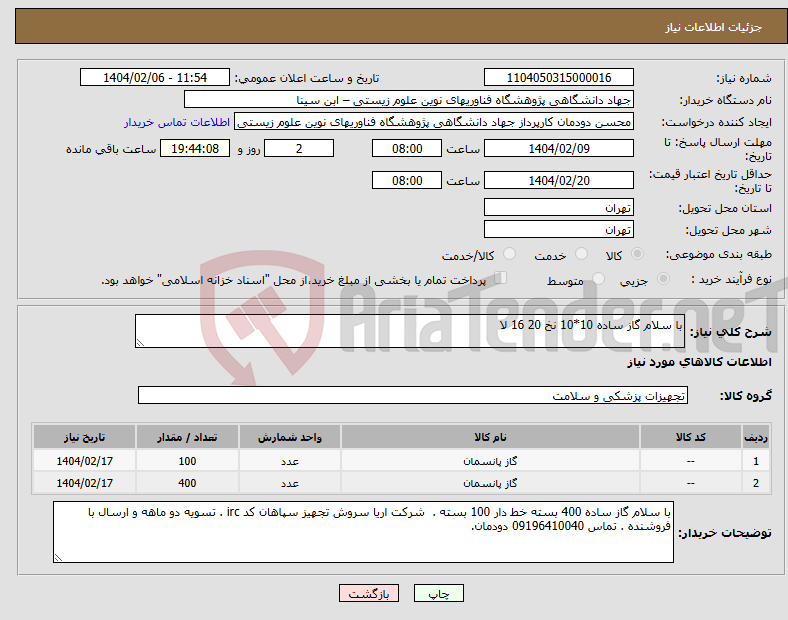The height and width of the screenshot is (620, 788).
Task: Click the بازگشت back button
Action: point(369,593)
